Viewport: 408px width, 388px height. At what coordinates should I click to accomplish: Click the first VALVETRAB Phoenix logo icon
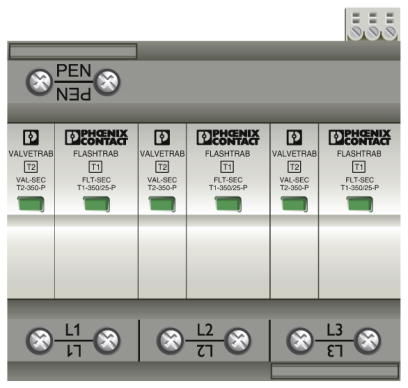[31, 137]
